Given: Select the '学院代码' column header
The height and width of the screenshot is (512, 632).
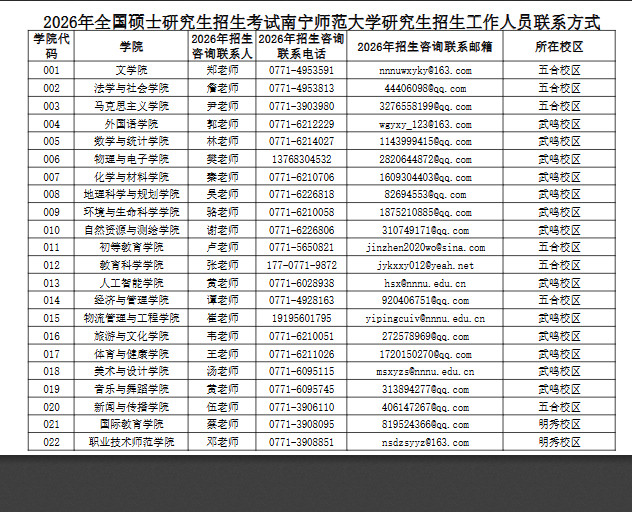Looking at the screenshot, I should (x=51, y=46).
